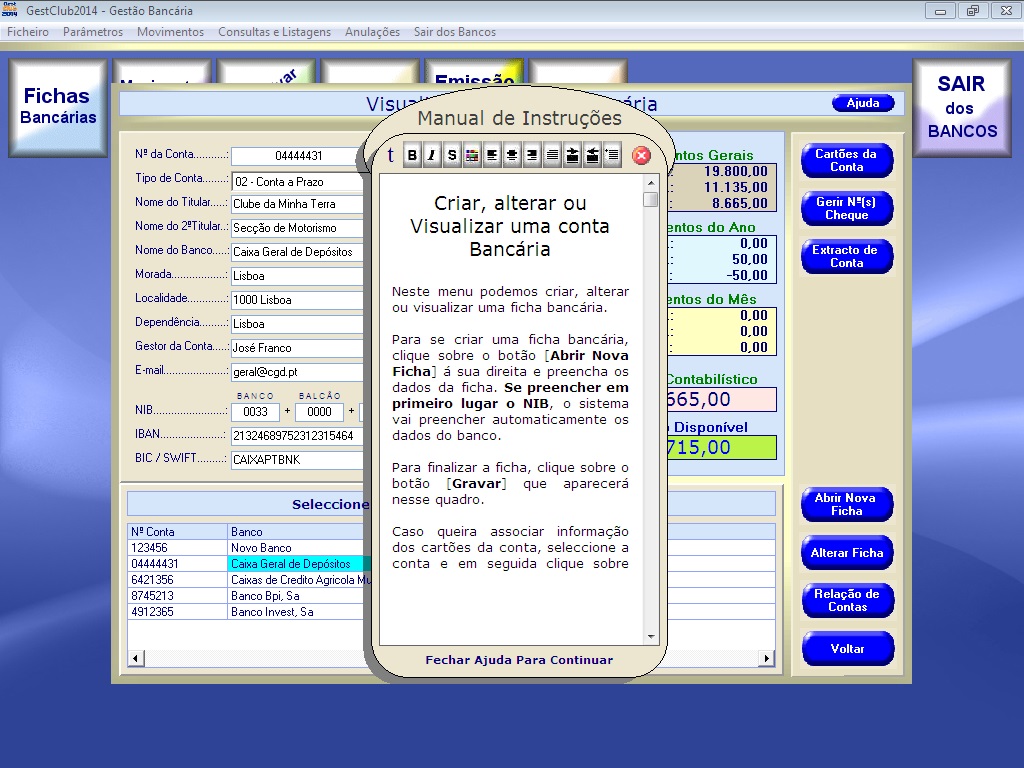Close the manual with red X icon
Image resolution: width=1024 pixels, height=768 pixels.
pos(642,155)
